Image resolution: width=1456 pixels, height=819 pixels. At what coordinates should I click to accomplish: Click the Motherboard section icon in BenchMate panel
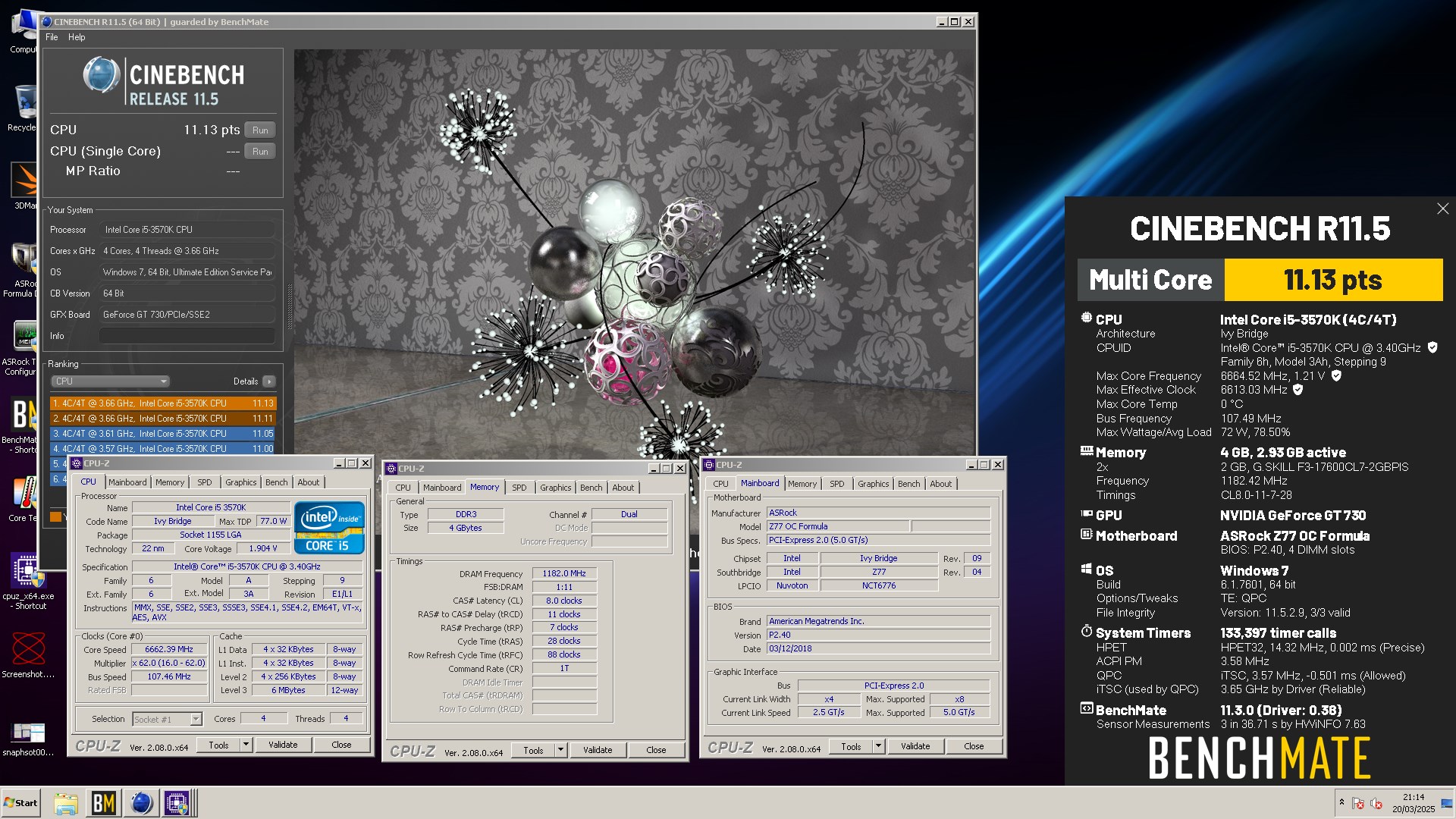click(1086, 535)
